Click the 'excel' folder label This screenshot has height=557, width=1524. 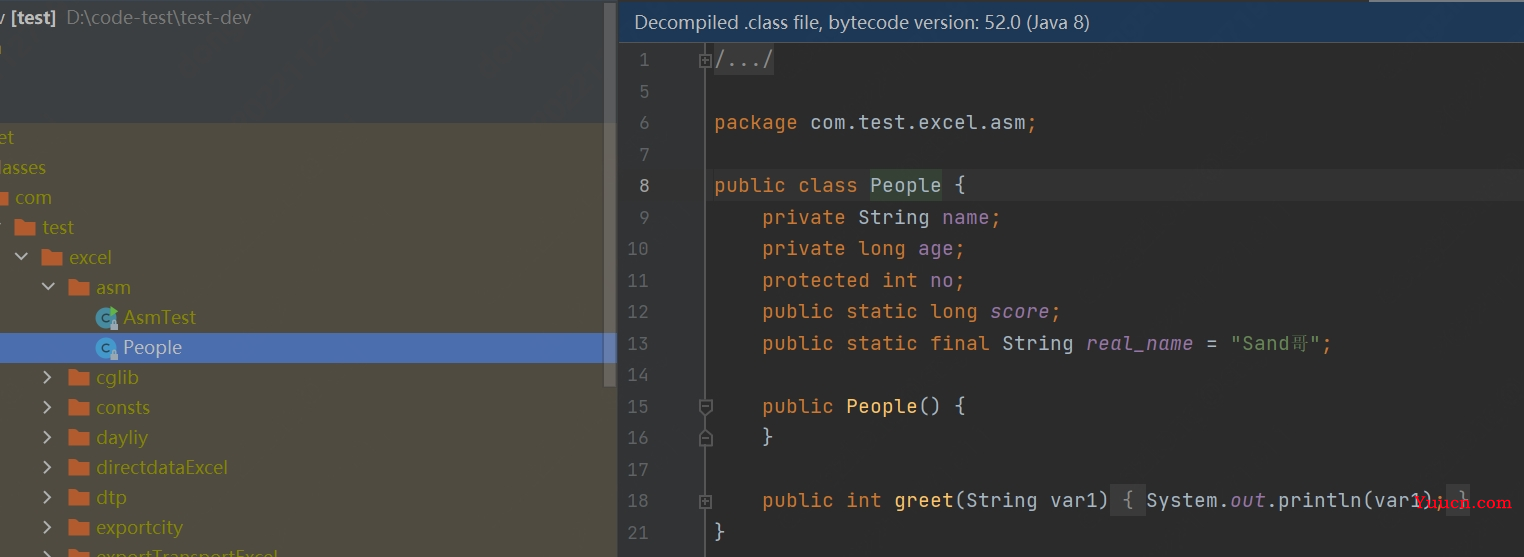(x=90, y=258)
